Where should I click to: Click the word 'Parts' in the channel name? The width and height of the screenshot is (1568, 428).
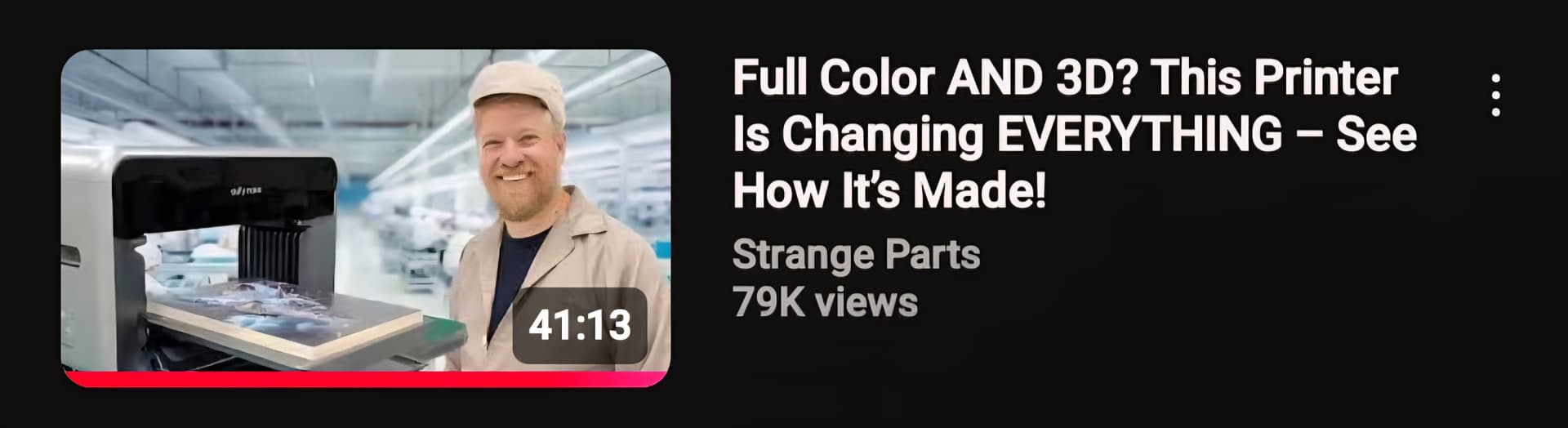click(x=933, y=254)
